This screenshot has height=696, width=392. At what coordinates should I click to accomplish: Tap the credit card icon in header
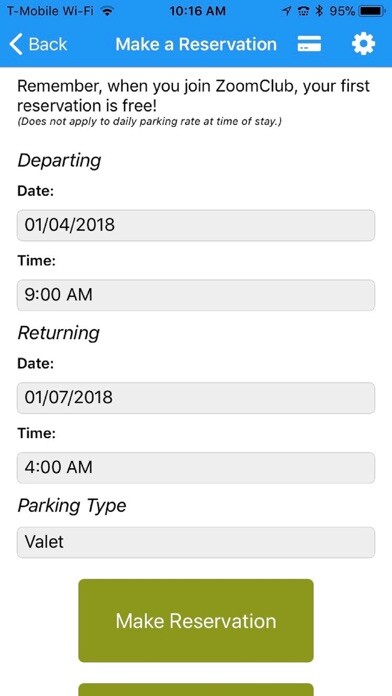coord(309,44)
